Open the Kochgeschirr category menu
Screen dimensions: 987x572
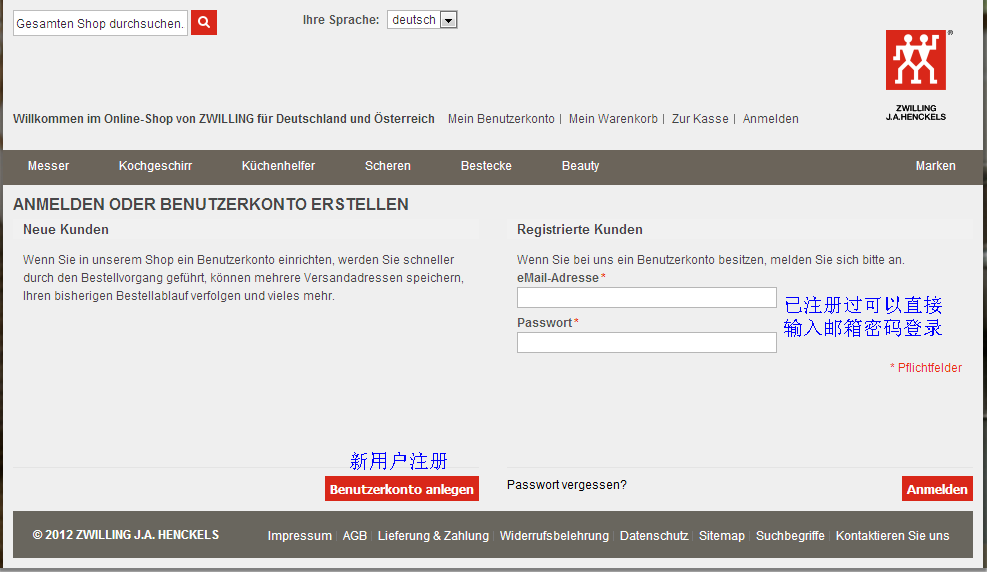pos(155,166)
